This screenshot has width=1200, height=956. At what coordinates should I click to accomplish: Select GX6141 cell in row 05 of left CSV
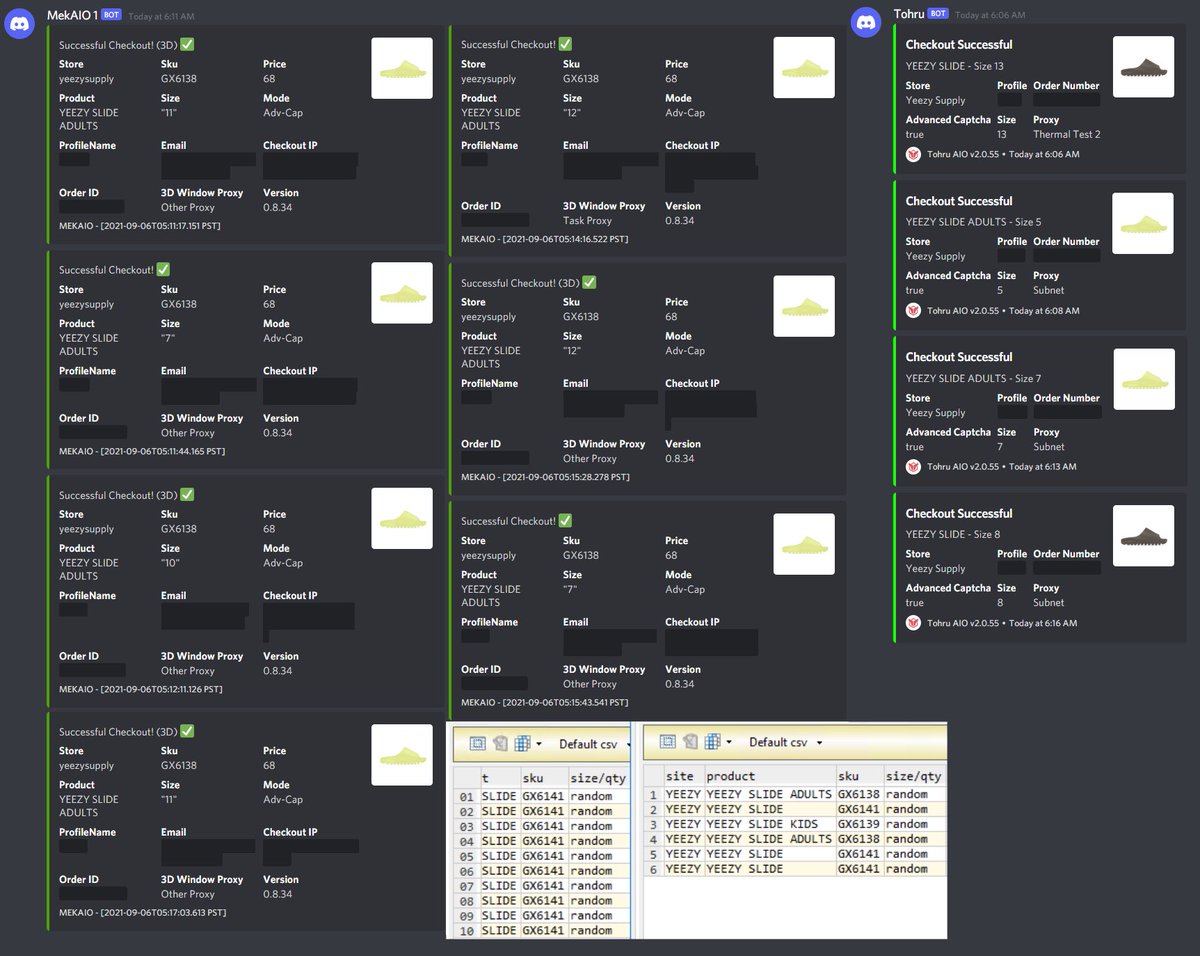coord(543,856)
